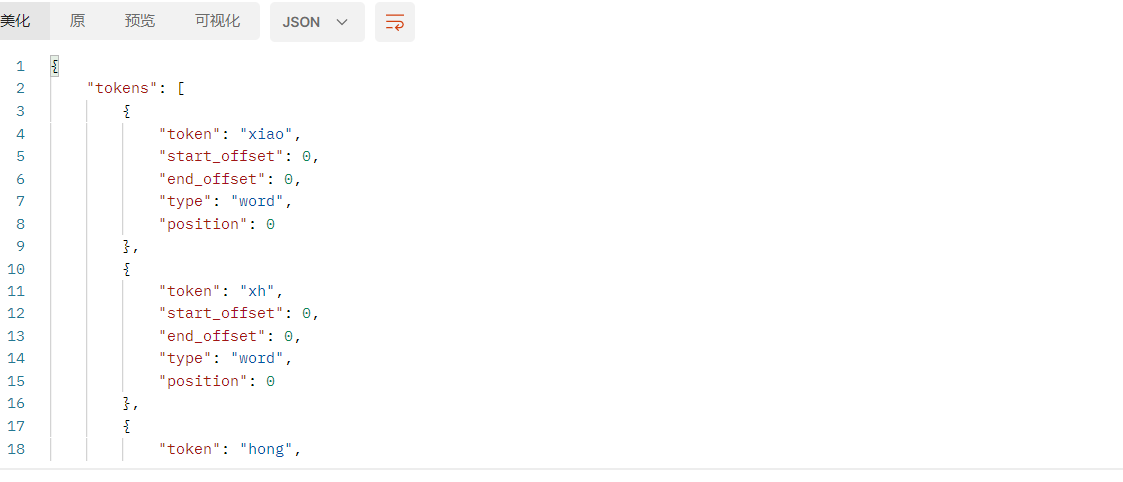Image resolution: width=1123 pixels, height=482 pixels.
Task: Switch to the 原 raw tab
Action: click(77, 21)
